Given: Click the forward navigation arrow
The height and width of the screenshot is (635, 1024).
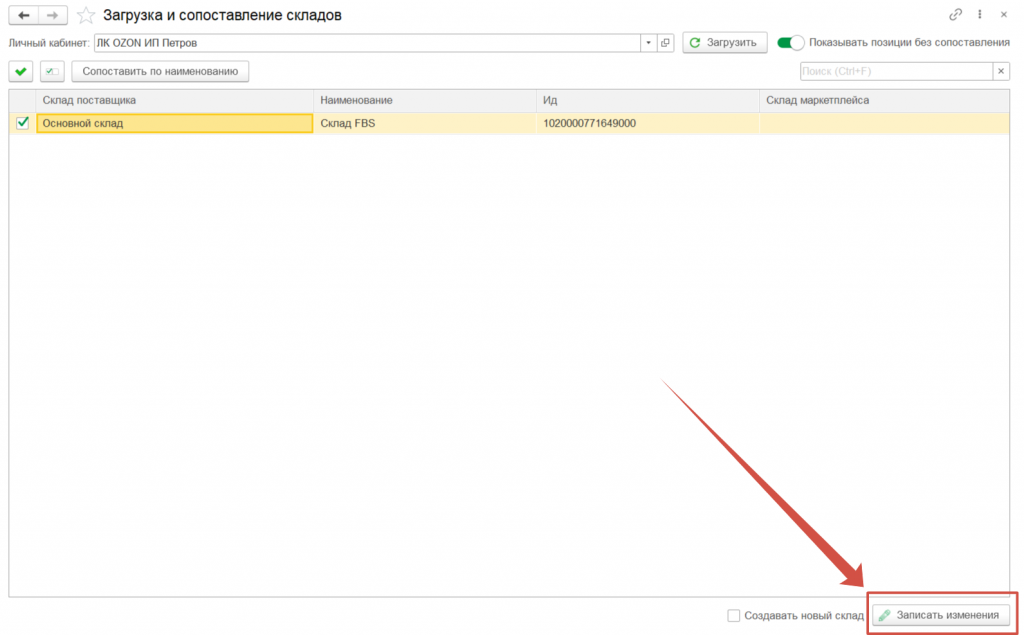Looking at the screenshot, I should (x=53, y=15).
